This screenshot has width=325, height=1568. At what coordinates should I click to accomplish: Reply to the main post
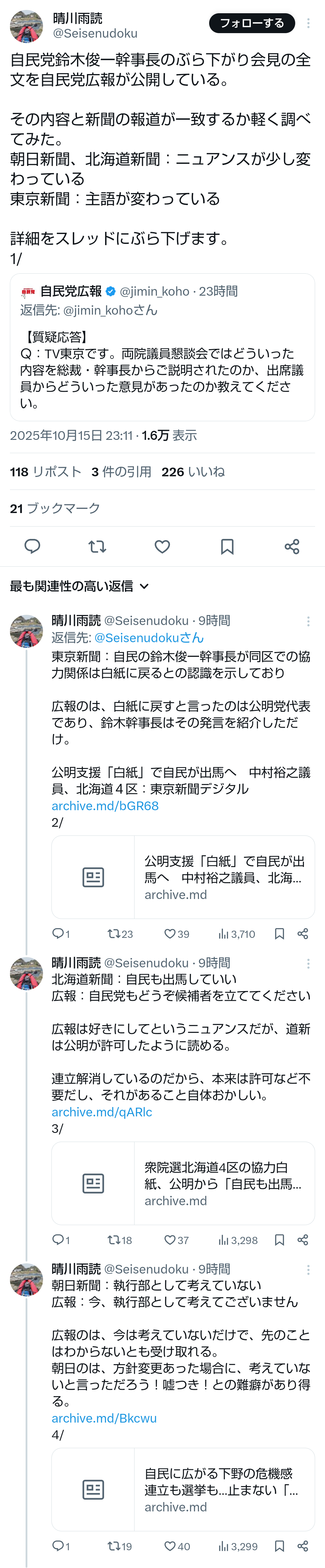[32, 546]
